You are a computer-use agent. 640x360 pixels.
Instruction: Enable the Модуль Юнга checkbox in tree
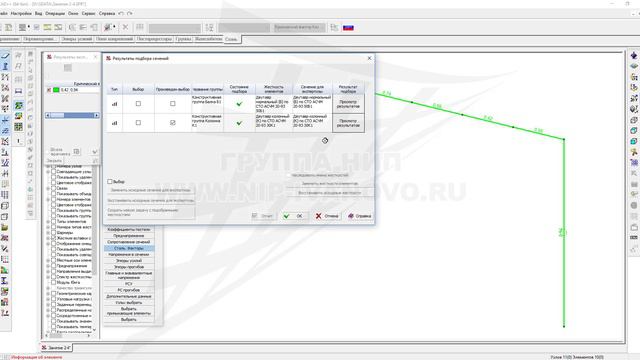click(x=53, y=282)
